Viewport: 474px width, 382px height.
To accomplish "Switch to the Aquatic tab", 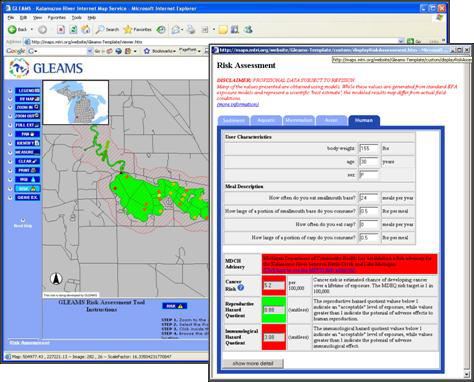I will tap(266, 120).
